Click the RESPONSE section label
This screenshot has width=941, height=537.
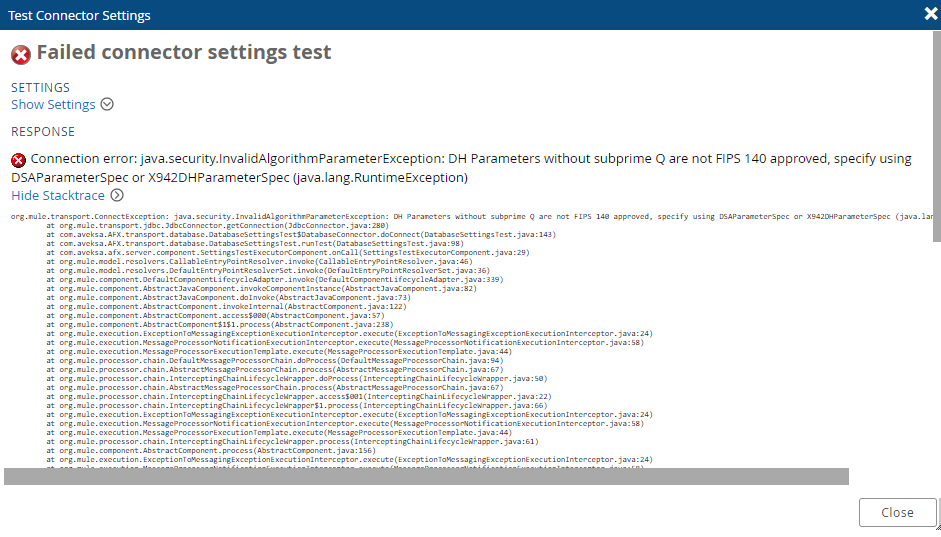[x=43, y=131]
